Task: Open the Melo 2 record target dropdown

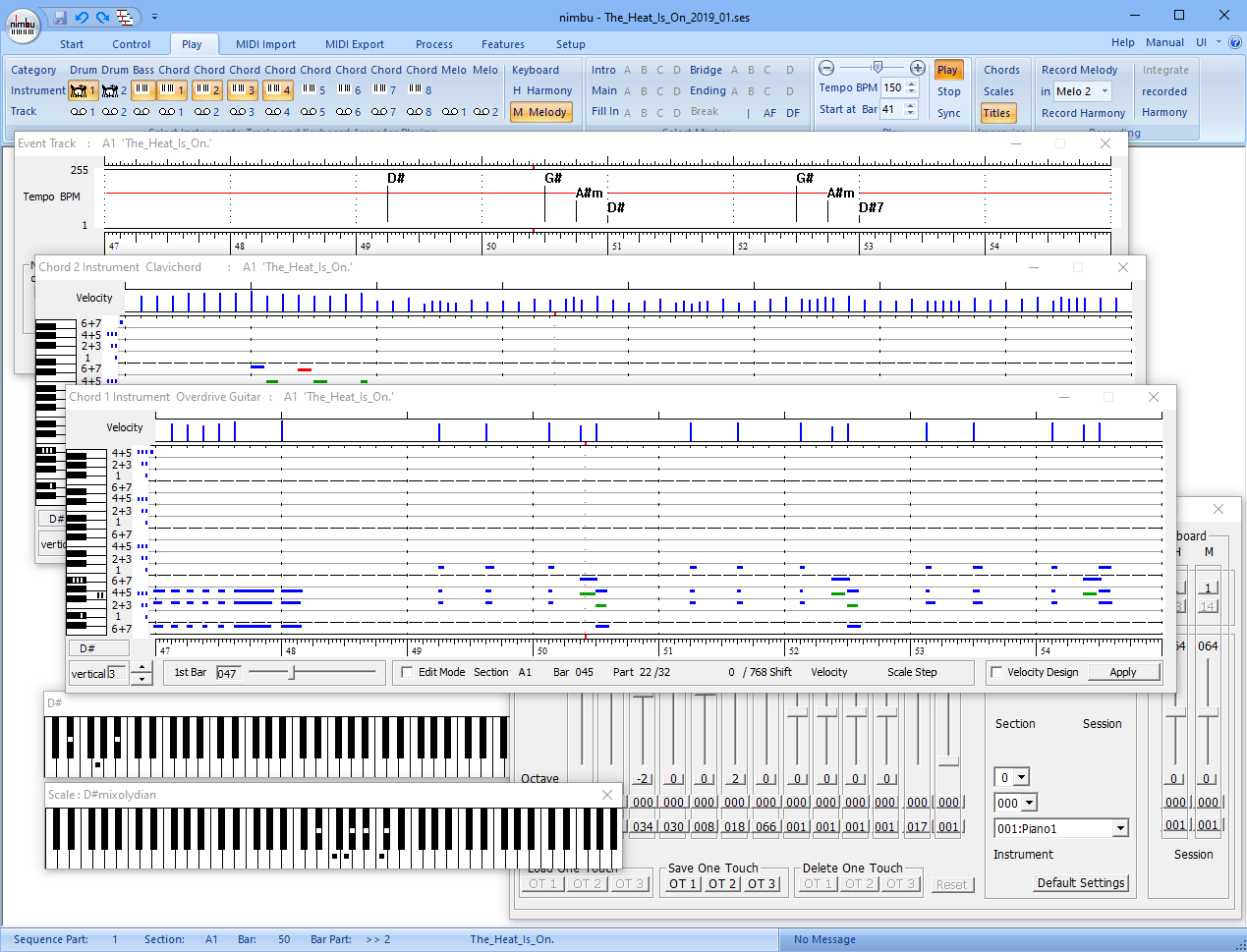Action: pos(1105,91)
